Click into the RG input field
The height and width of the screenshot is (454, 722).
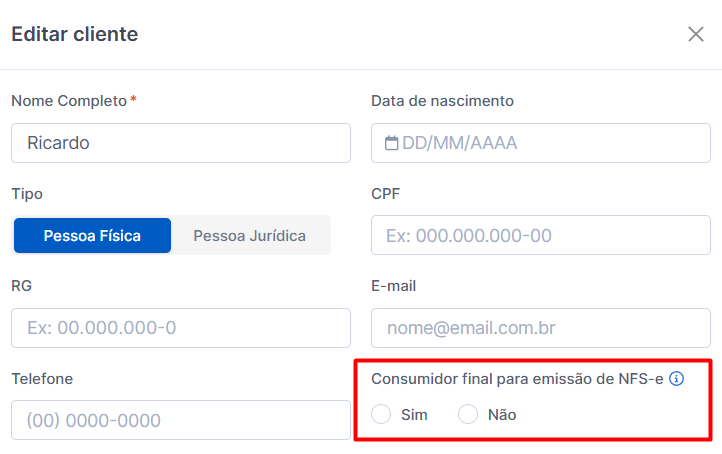(x=180, y=328)
